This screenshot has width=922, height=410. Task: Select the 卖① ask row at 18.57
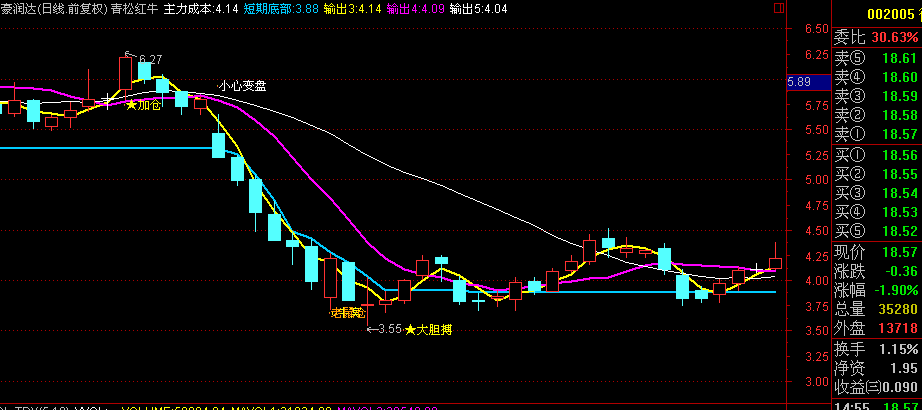877,134
